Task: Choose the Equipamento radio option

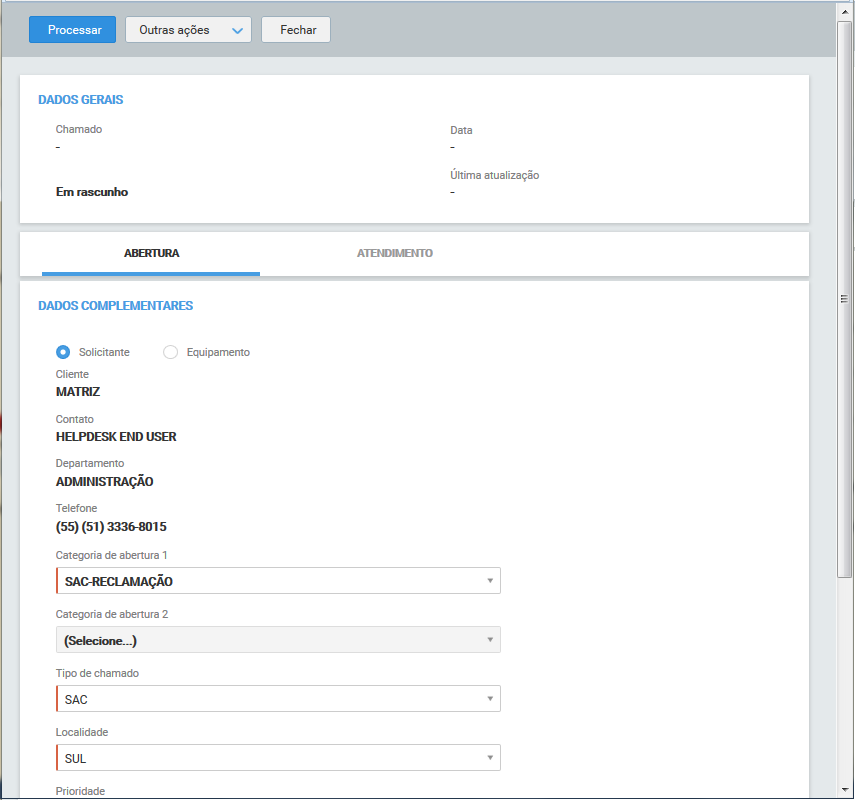Action: coord(170,352)
